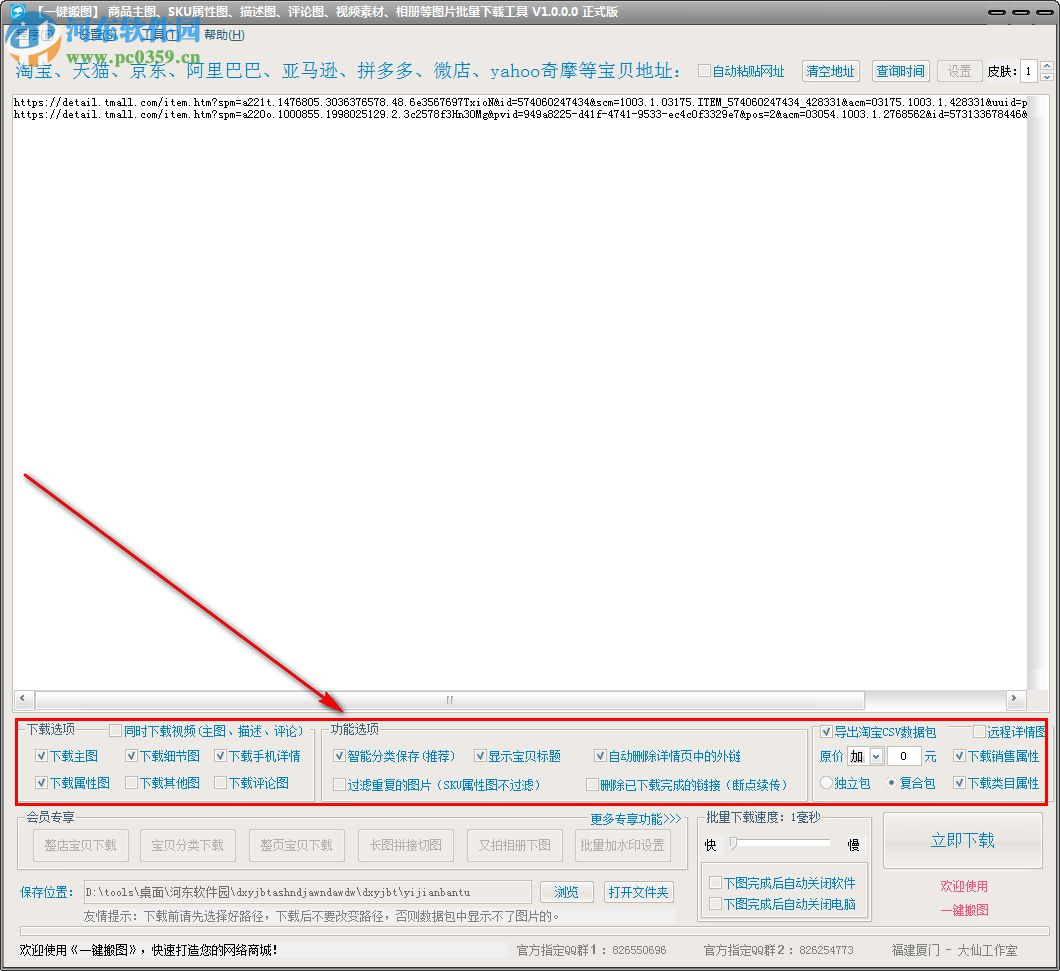Screen dimensions: 1060x971
Task: Click the 又拍相册下图 button
Action: point(514,845)
